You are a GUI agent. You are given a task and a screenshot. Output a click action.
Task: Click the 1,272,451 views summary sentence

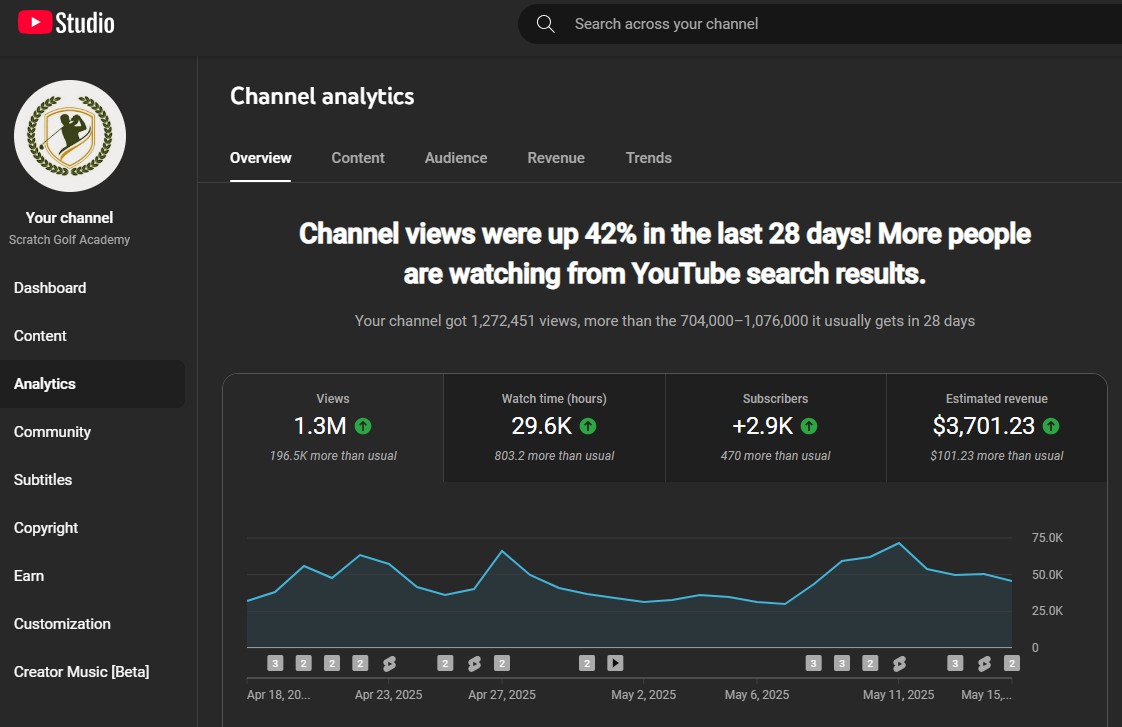(x=665, y=321)
